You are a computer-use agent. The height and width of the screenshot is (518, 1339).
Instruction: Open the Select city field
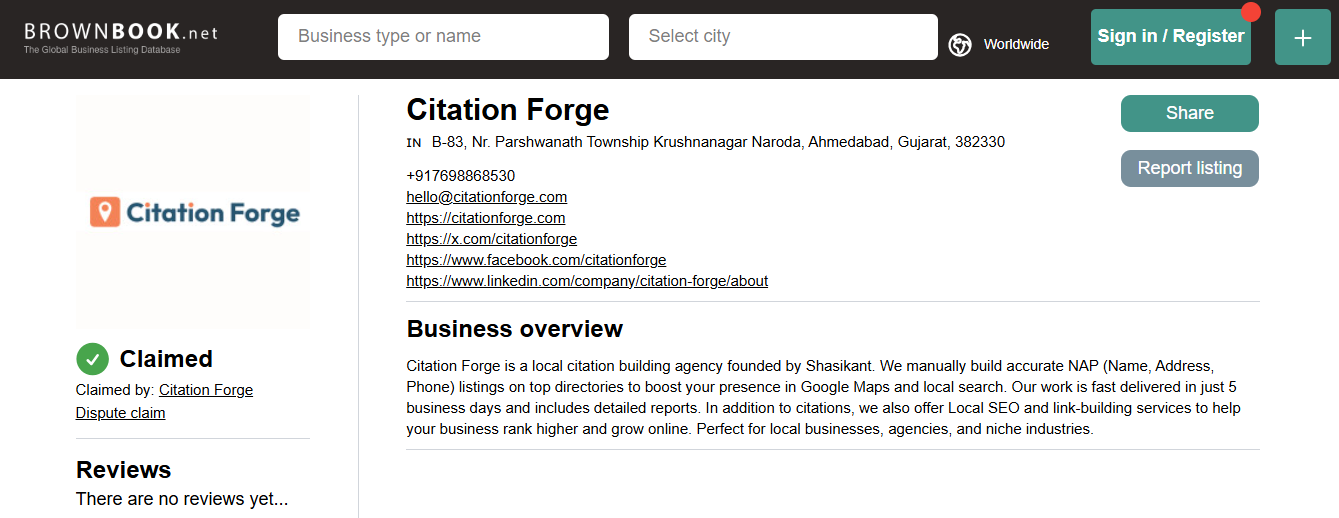(x=783, y=37)
